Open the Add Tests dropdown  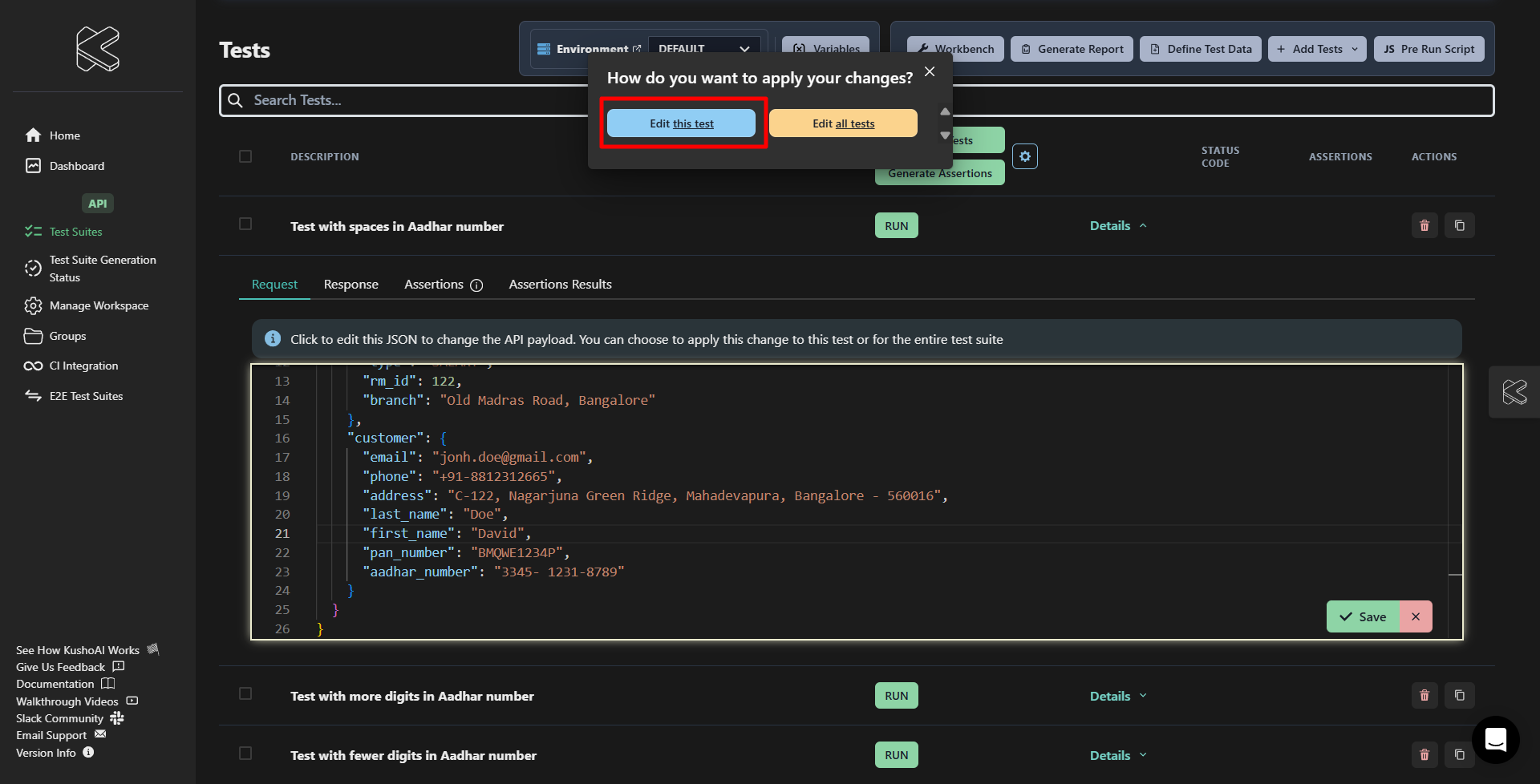[1316, 49]
